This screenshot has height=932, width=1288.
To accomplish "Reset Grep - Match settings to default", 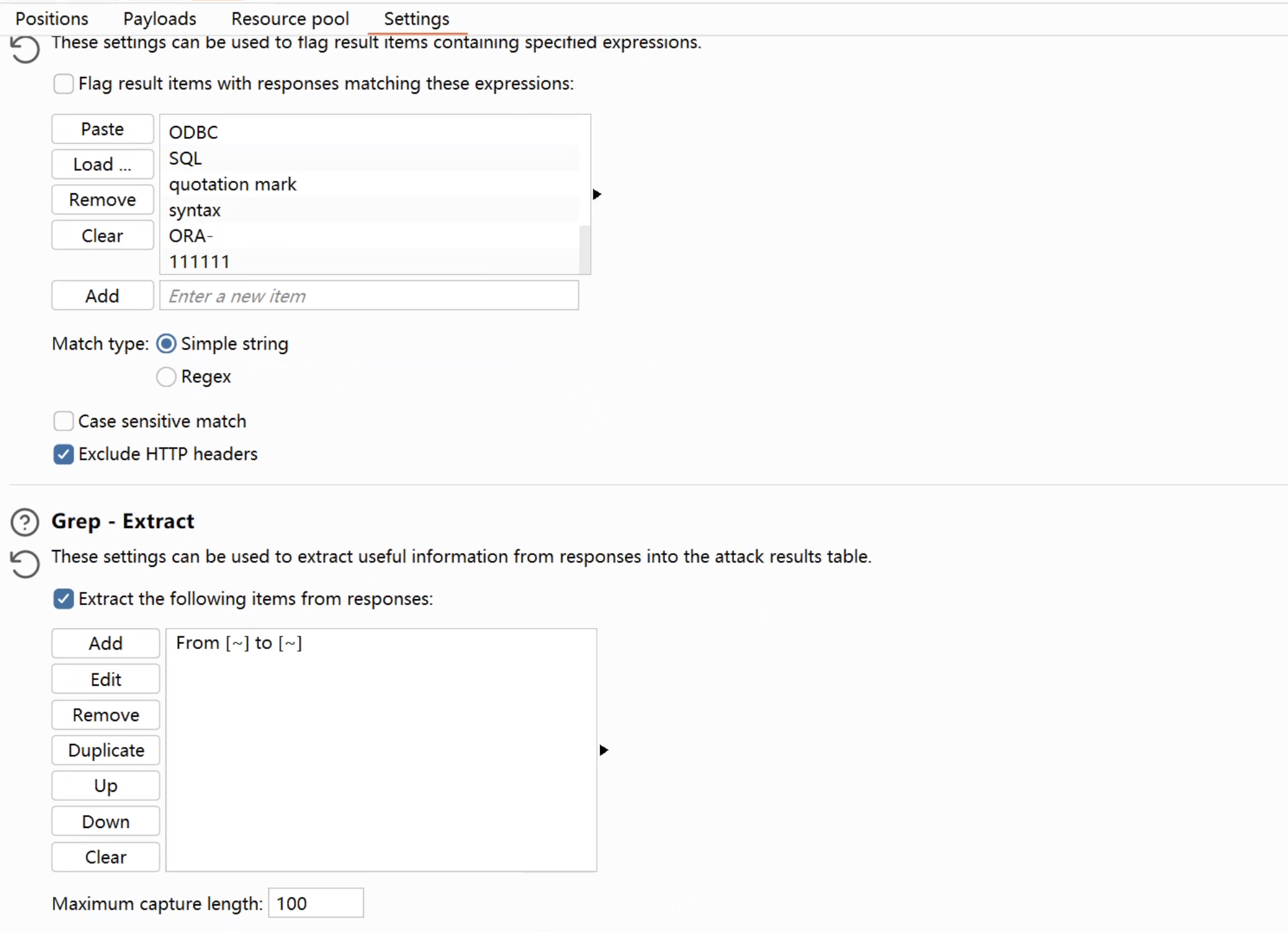I will (x=25, y=49).
